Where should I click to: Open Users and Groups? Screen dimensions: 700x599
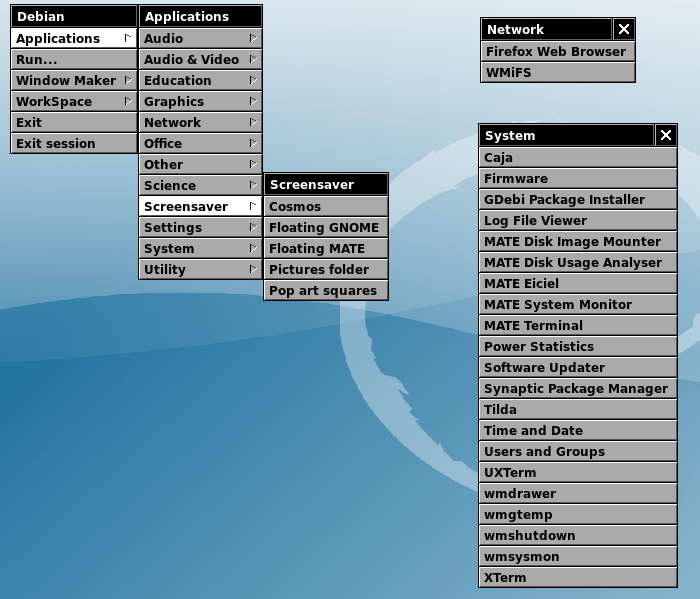[578, 451]
